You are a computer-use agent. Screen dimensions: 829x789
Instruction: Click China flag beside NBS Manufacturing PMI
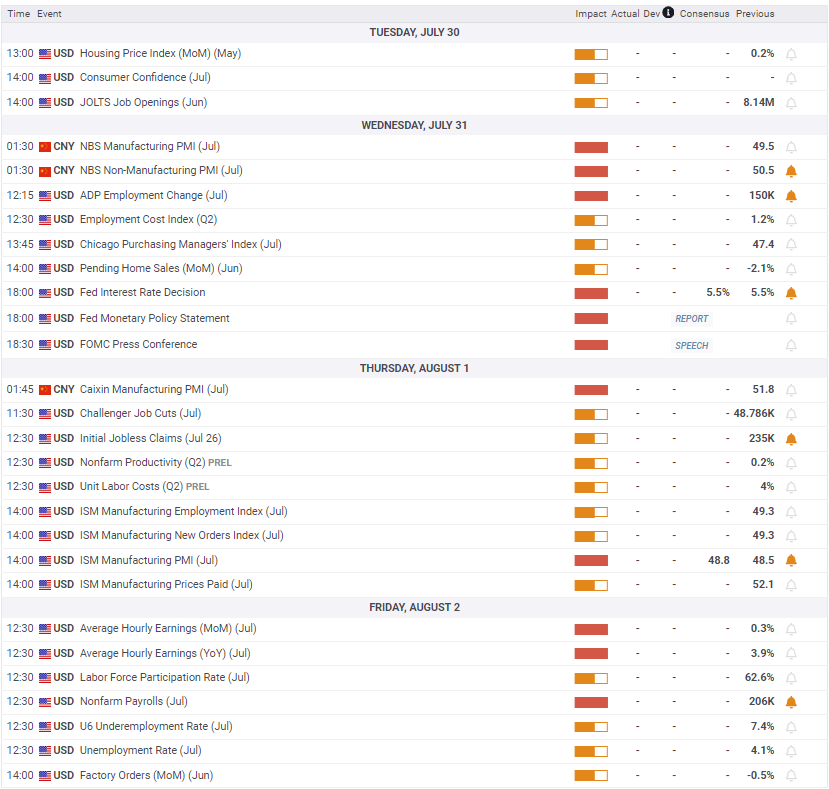click(x=45, y=147)
